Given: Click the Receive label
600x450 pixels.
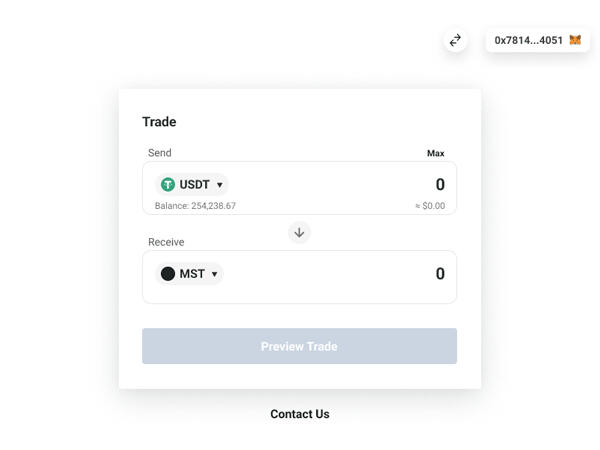Looking at the screenshot, I should click(x=166, y=242).
